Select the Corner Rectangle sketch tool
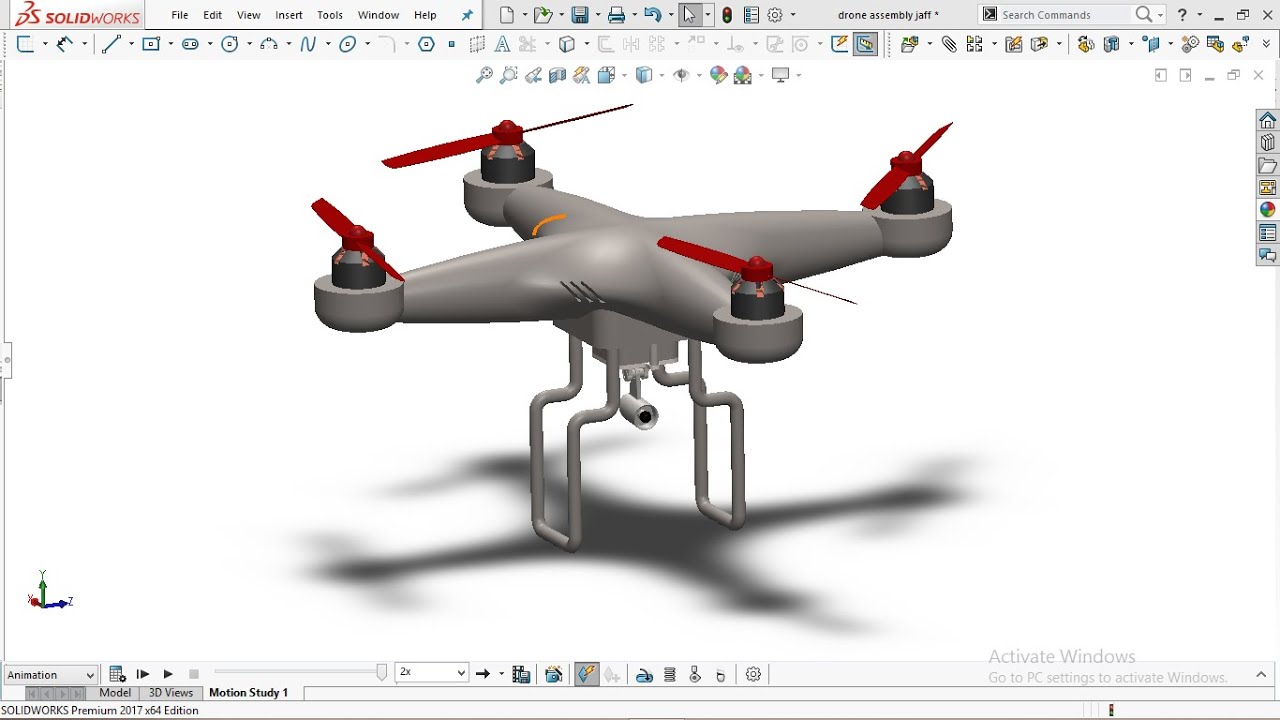Image resolution: width=1280 pixels, height=720 pixels. [151, 44]
